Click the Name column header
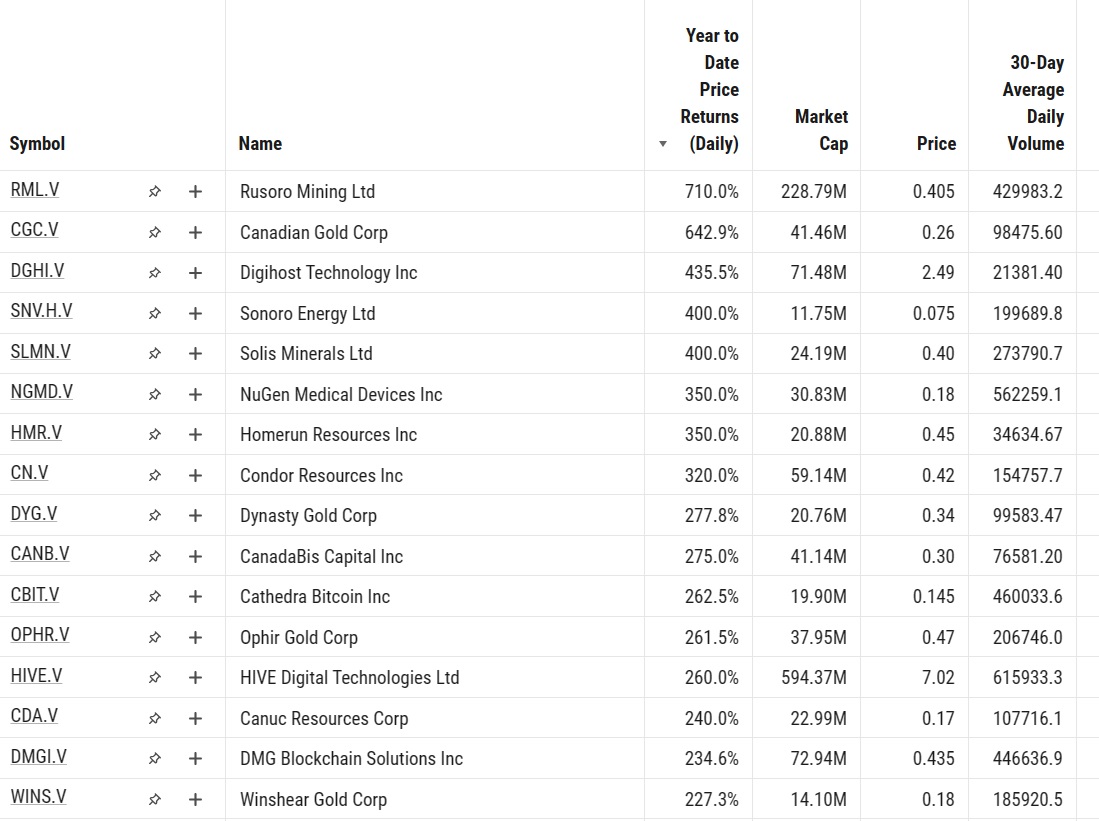1099x821 pixels. point(260,143)
